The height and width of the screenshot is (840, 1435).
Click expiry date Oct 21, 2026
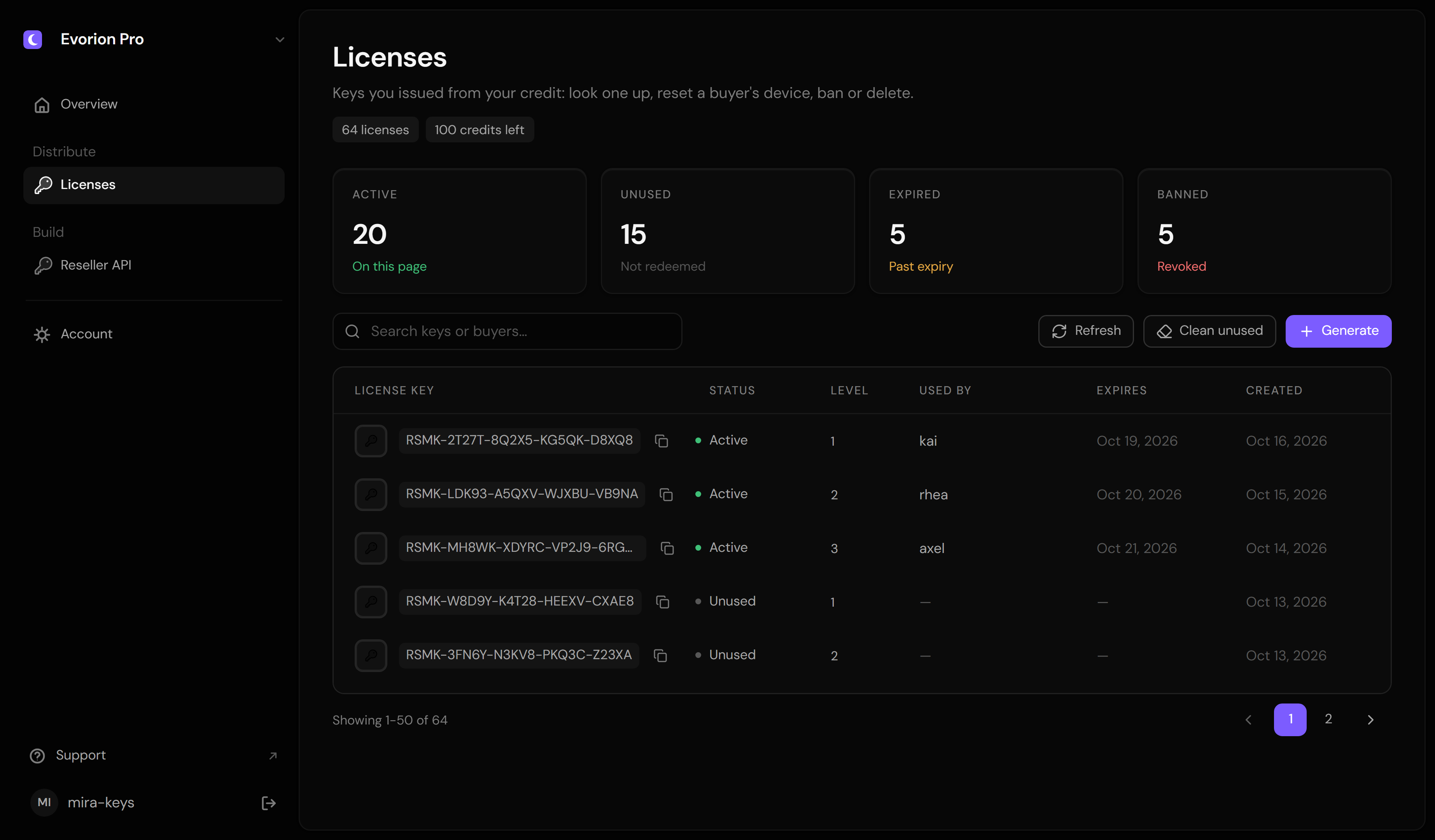coord(1136,548)
